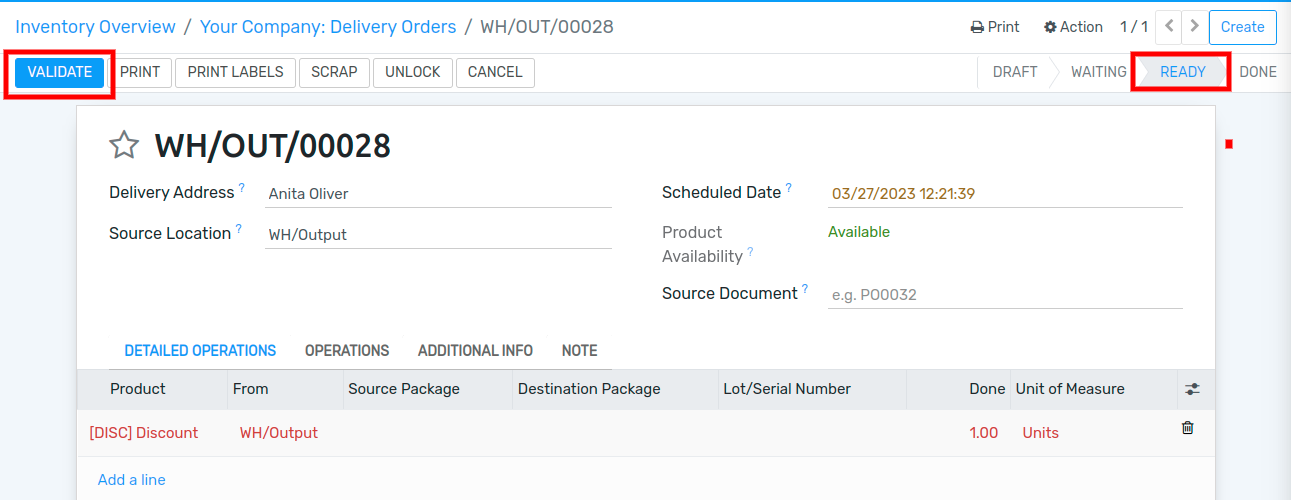
Task: Switch to the Operations tab
Action: (x=347, y=351)
